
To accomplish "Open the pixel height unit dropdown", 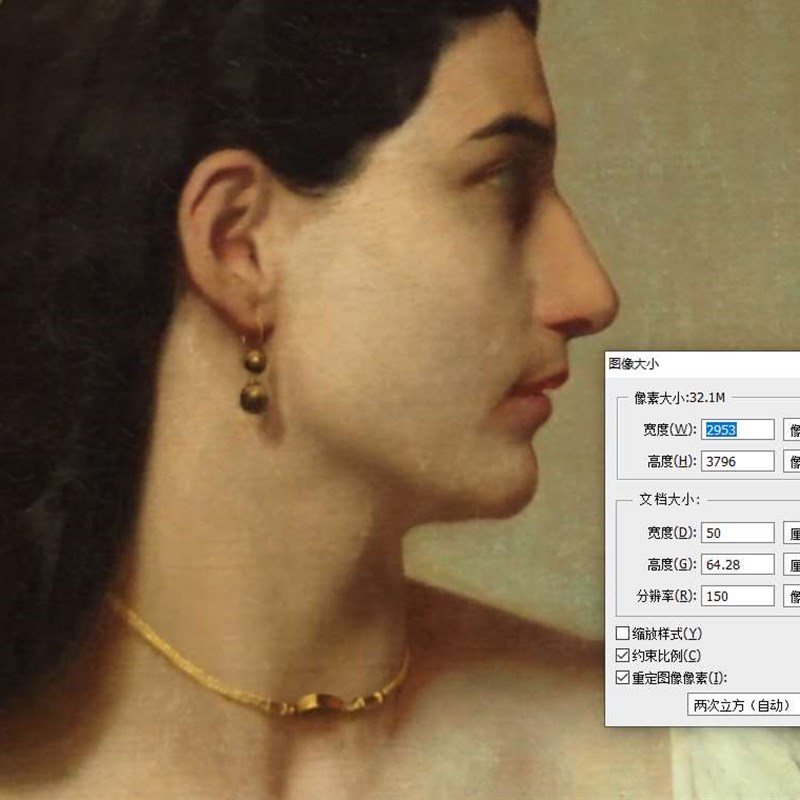I will pos(792,461).
